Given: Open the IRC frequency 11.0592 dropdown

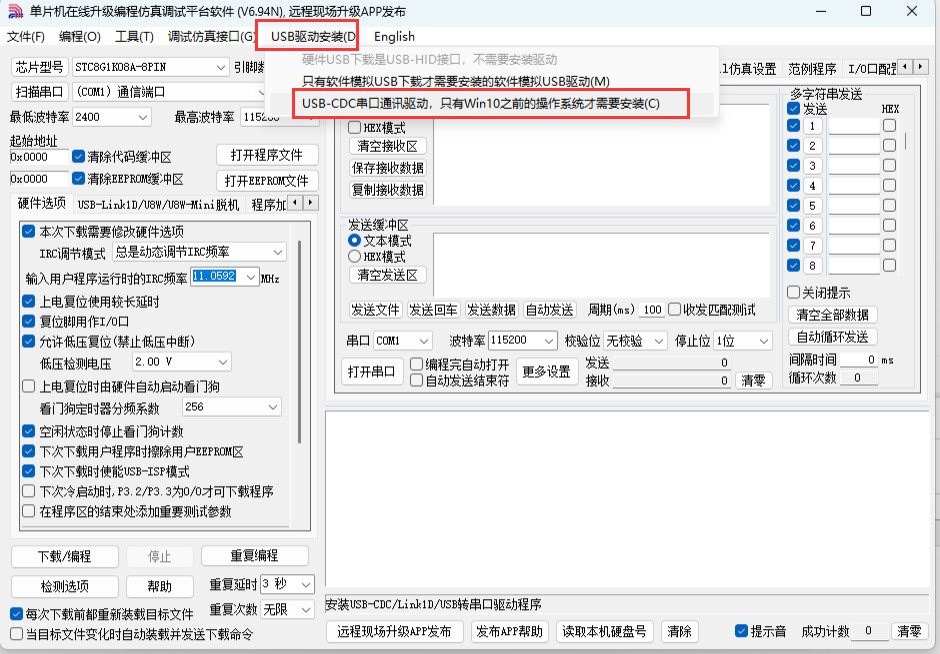Looking at the screenshot, I should pyautogui.click(x=252, y=276).
